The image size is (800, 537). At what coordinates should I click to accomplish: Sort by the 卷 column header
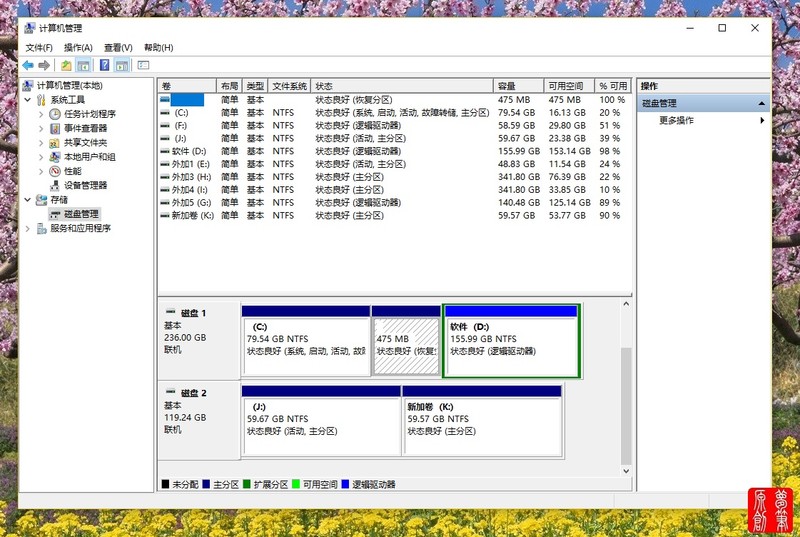187,86
